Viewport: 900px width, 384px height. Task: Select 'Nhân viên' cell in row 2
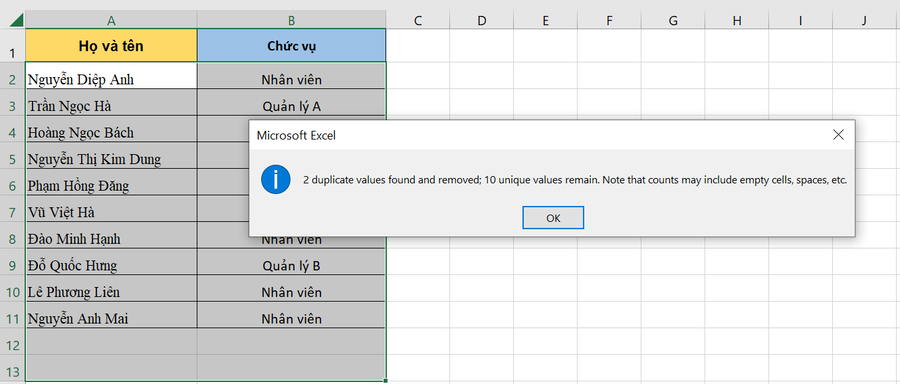292,75
